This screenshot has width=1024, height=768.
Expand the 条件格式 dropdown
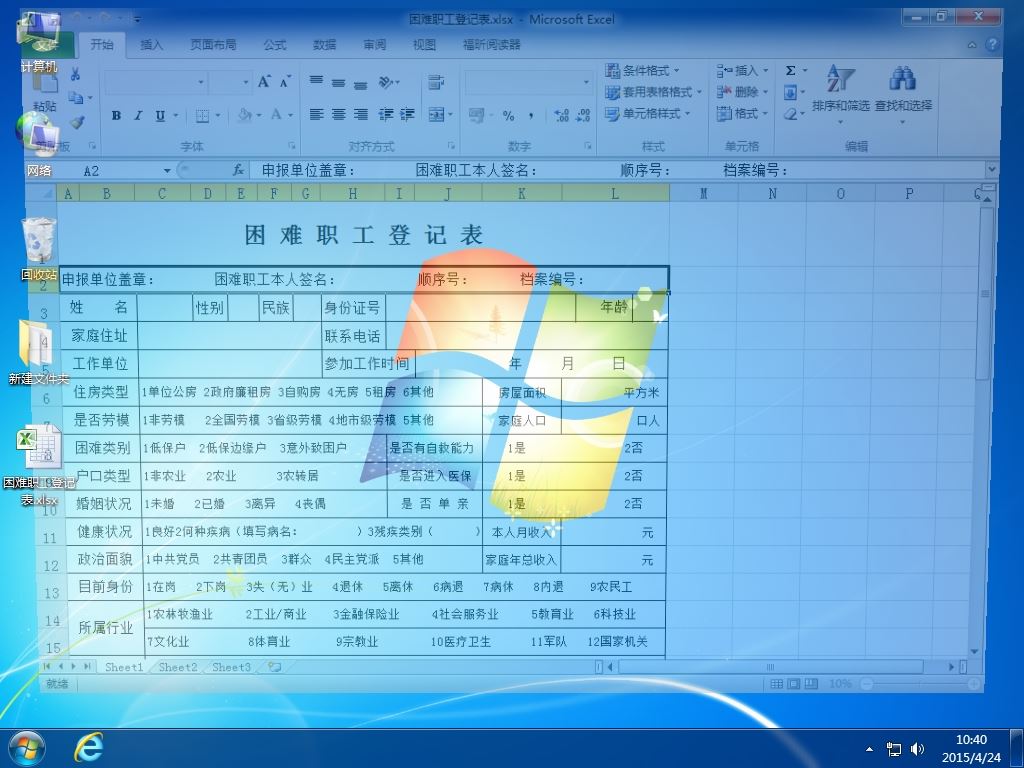[677, 71]
